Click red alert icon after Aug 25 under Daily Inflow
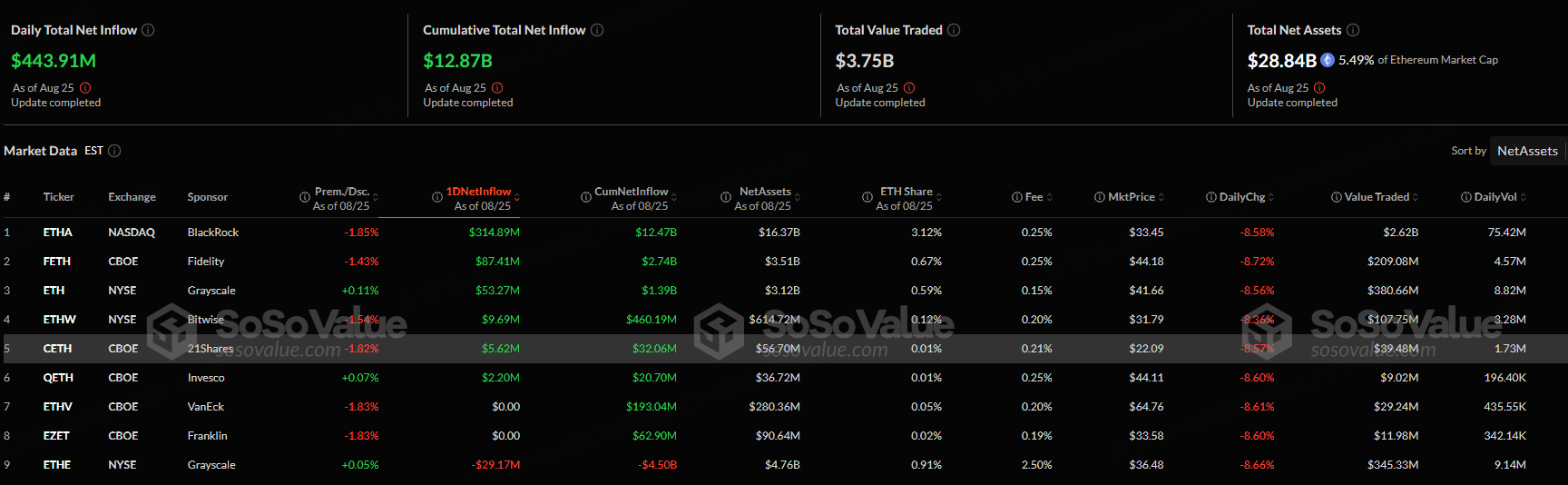This screenshot has height=485, width=1568. click(85, 88)
